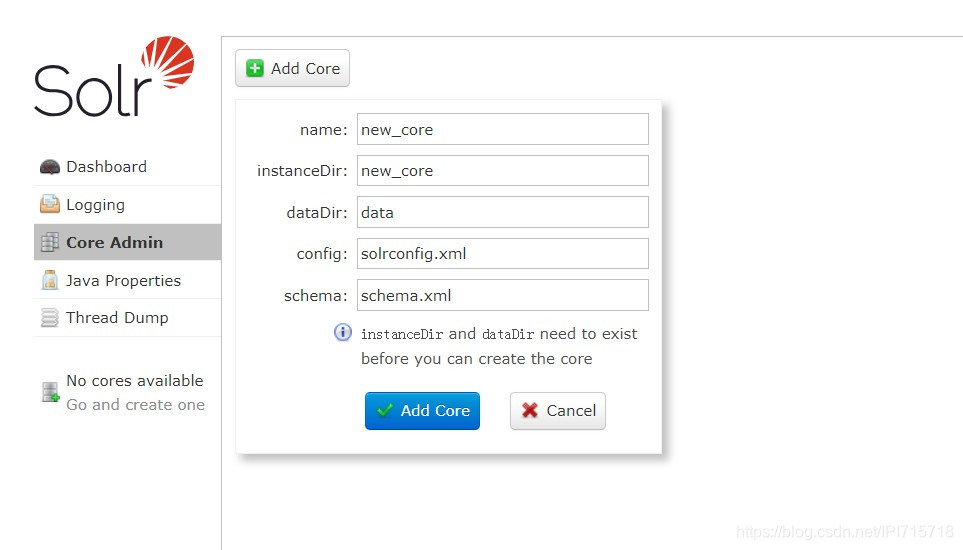The width and height of the screenshot is (963, 550).
Task: Click the dataDir: label
Action: pyautogui.click(x=317, y=212)
